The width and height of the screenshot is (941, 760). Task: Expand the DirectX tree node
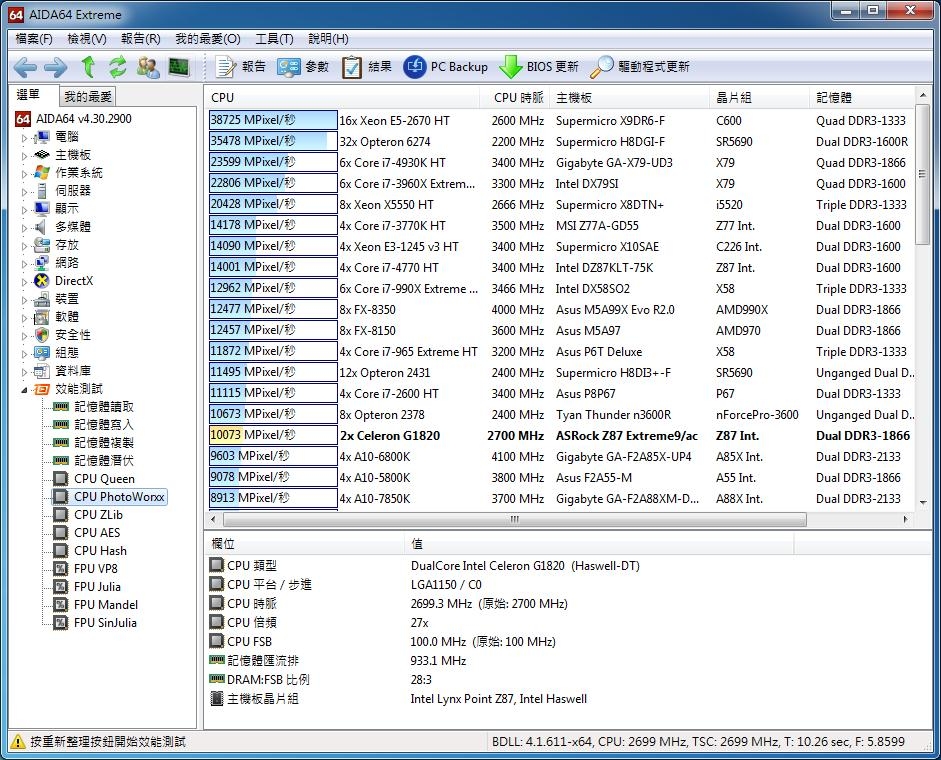pos(24,282)
